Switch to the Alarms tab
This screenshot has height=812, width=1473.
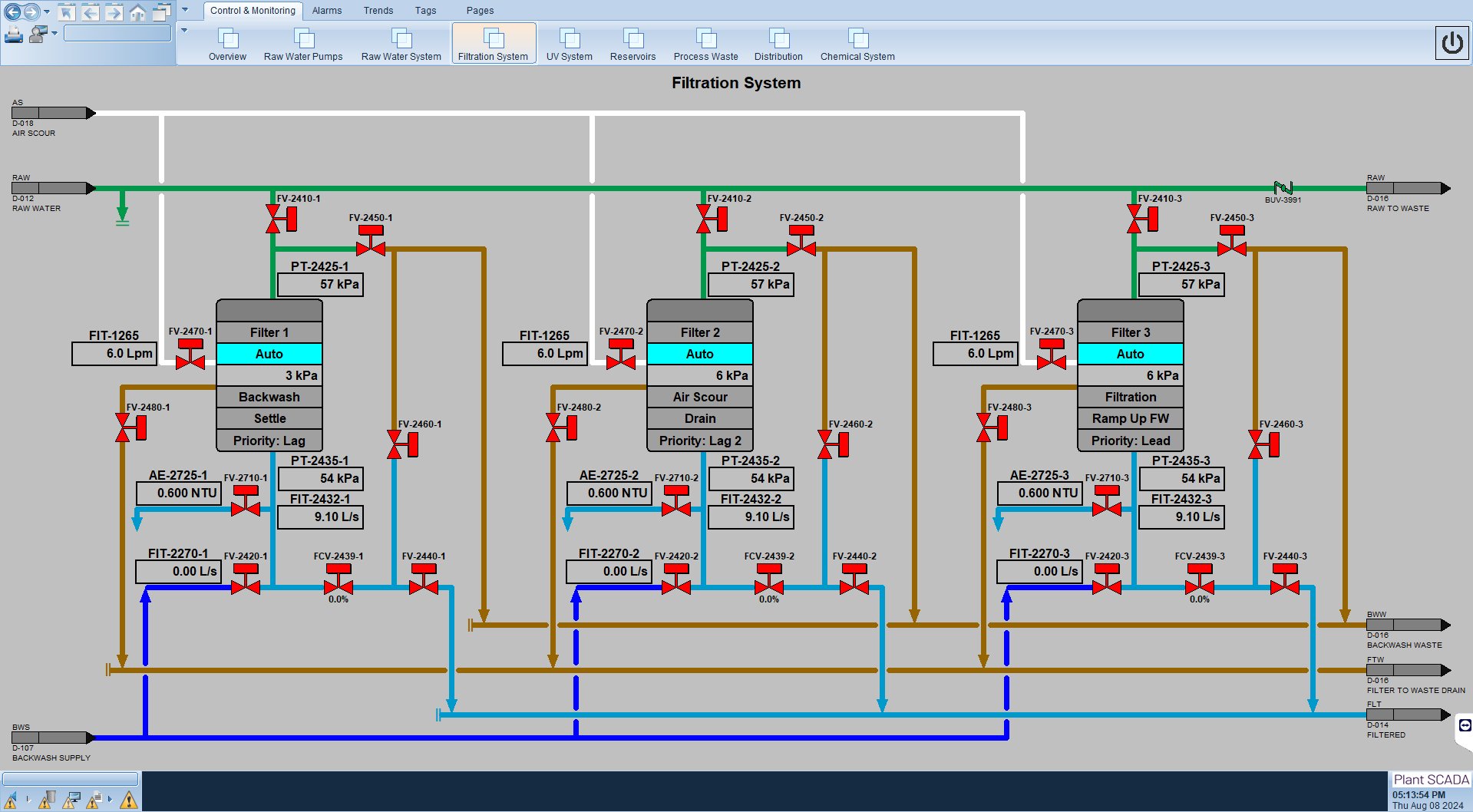pyautogui.click(x=327, y=11)
